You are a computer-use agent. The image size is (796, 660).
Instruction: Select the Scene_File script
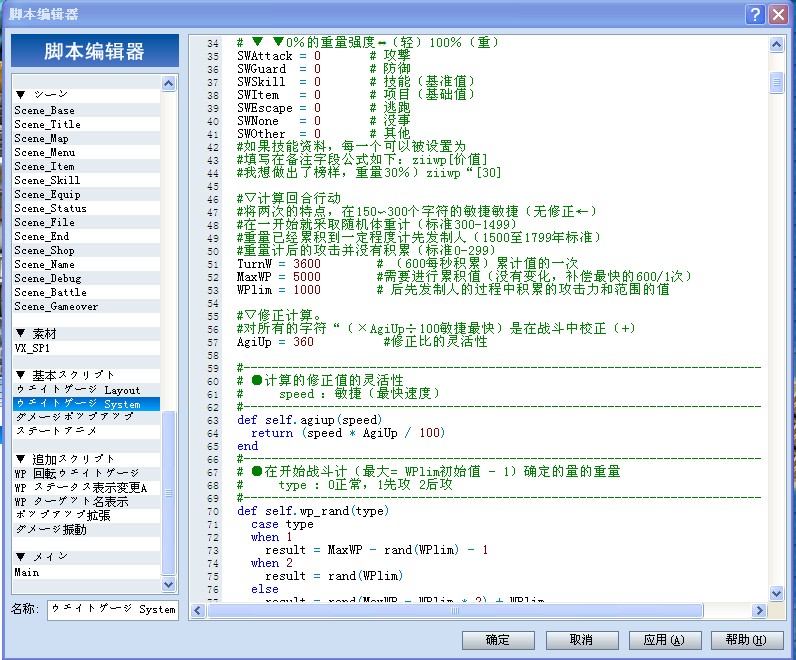[87, 222]
